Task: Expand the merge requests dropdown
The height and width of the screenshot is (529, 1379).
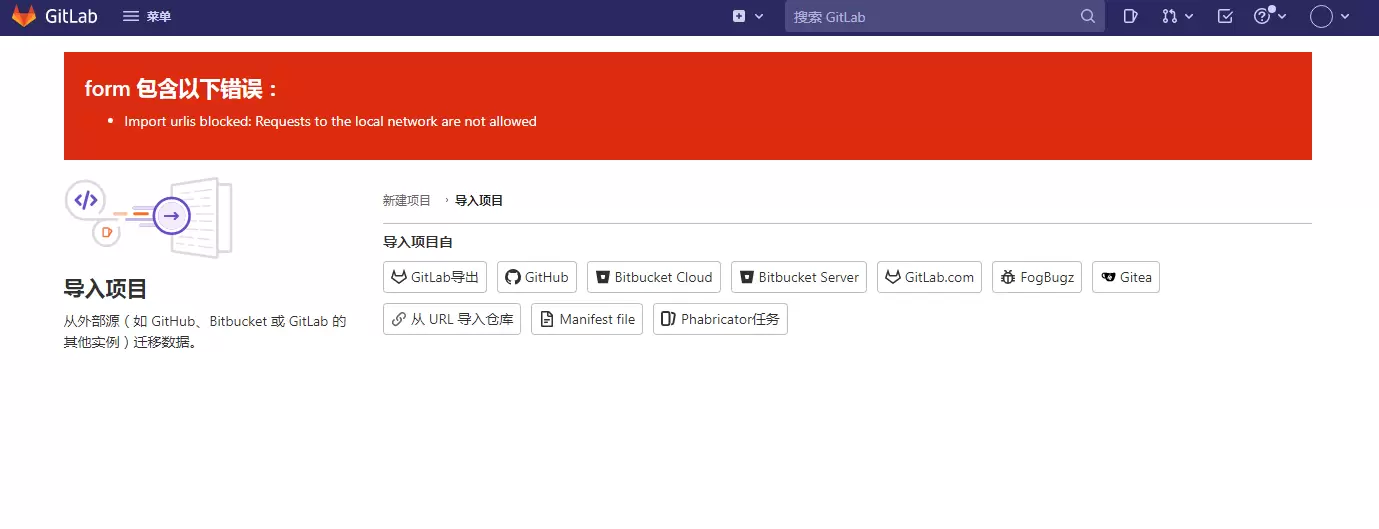Action: pos(1177,16)
